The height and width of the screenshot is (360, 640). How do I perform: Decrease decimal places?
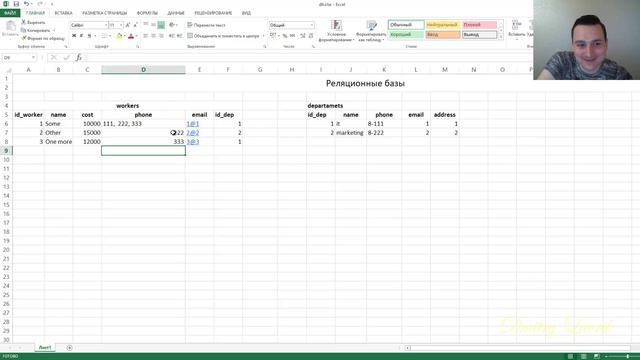click(311, 36)
